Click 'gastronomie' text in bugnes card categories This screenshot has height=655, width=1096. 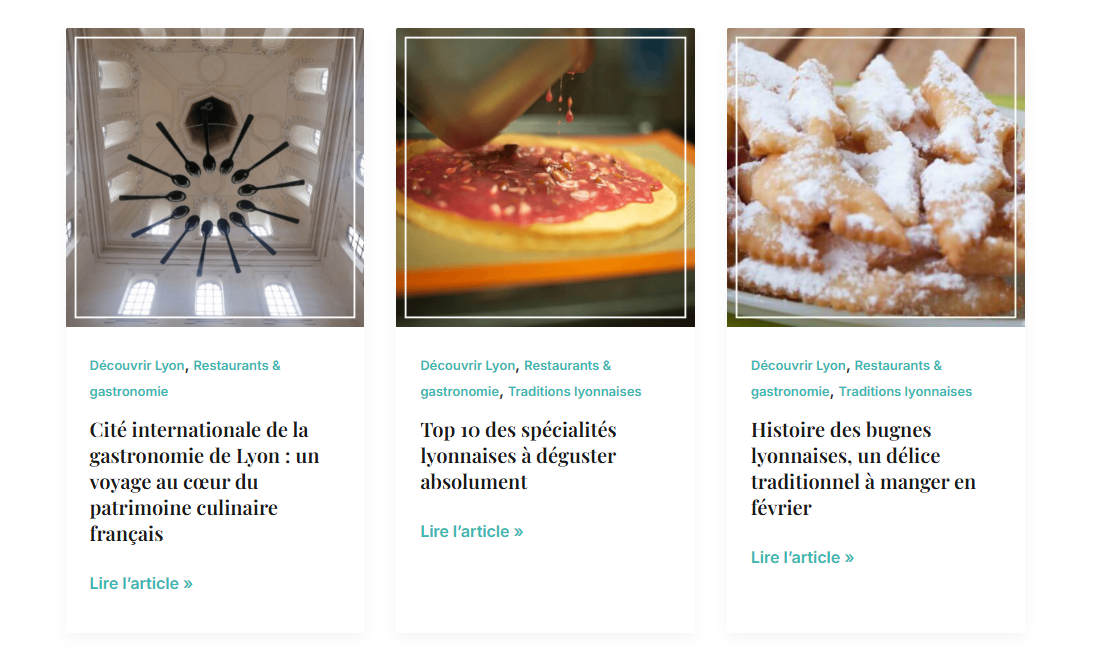[790, 391]
